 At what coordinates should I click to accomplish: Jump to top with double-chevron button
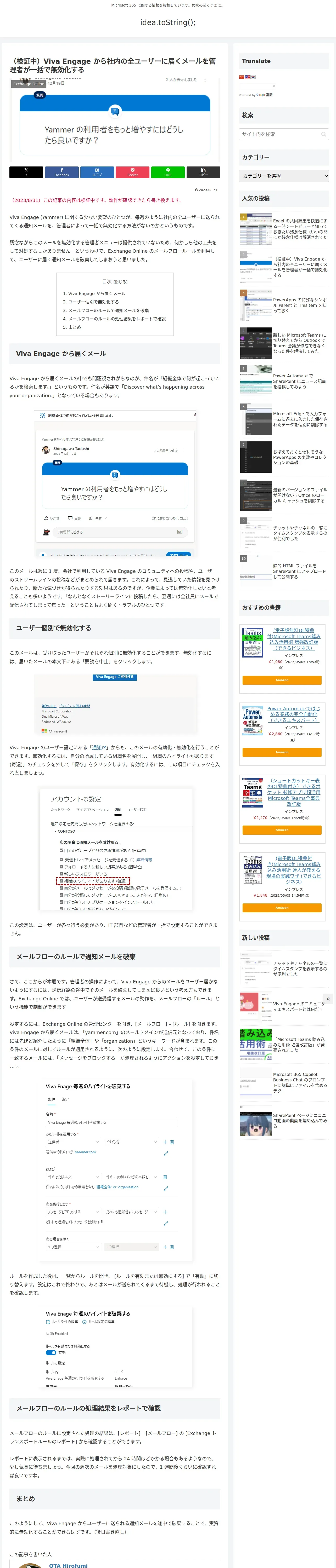click(328, 999)
